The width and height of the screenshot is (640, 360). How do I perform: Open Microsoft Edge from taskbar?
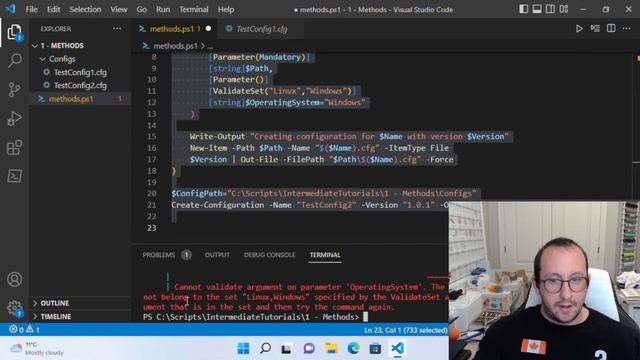point(353,348)
